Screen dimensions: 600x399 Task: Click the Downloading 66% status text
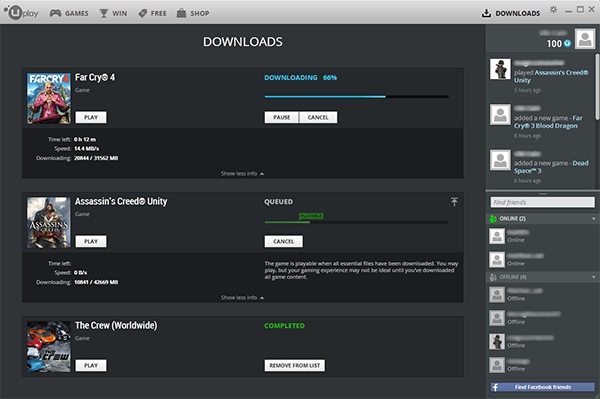[x=300, y=78]
